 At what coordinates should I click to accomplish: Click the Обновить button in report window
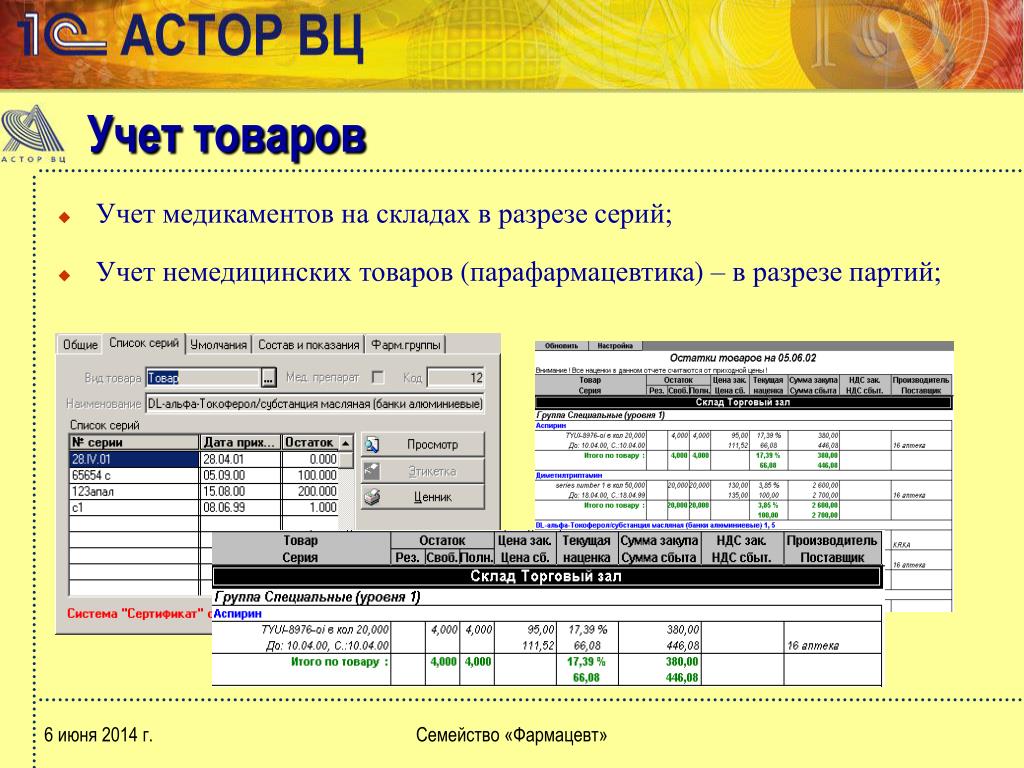(562, 346)
